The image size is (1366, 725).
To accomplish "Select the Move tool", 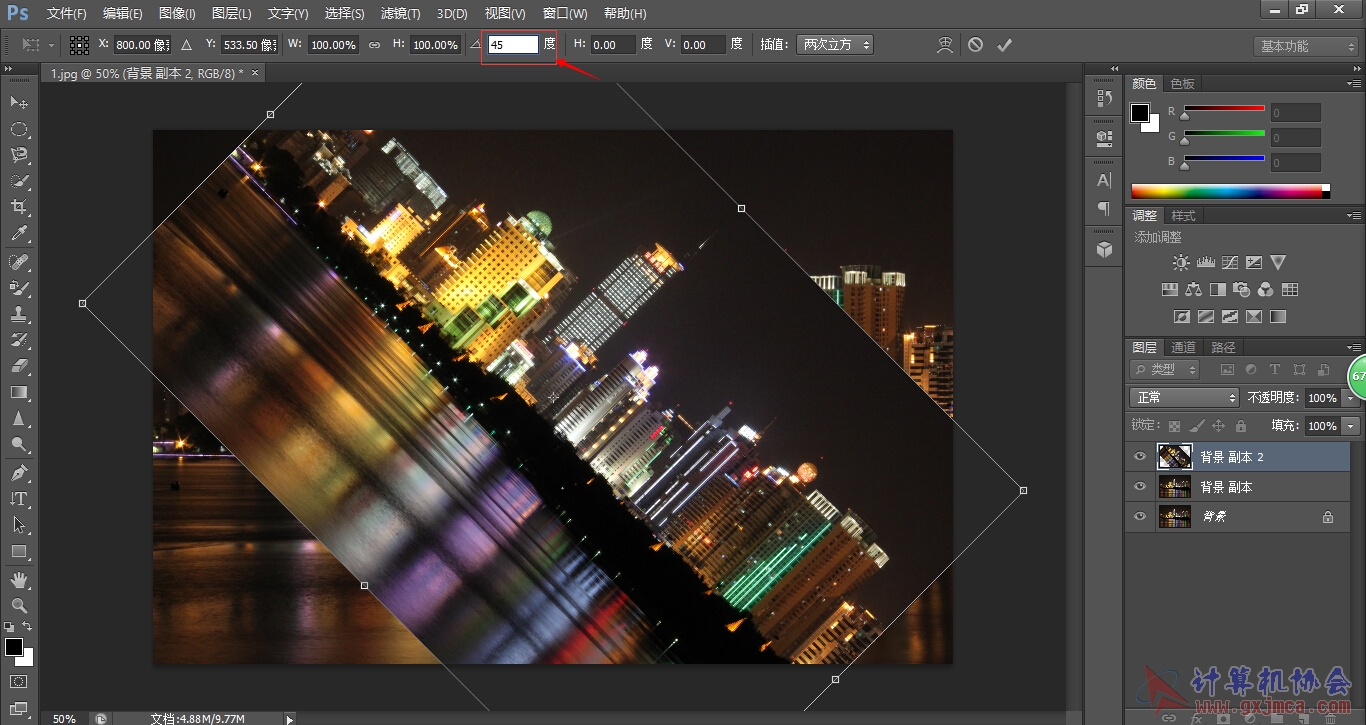I will pyautogui.click(x=19, y=103).
